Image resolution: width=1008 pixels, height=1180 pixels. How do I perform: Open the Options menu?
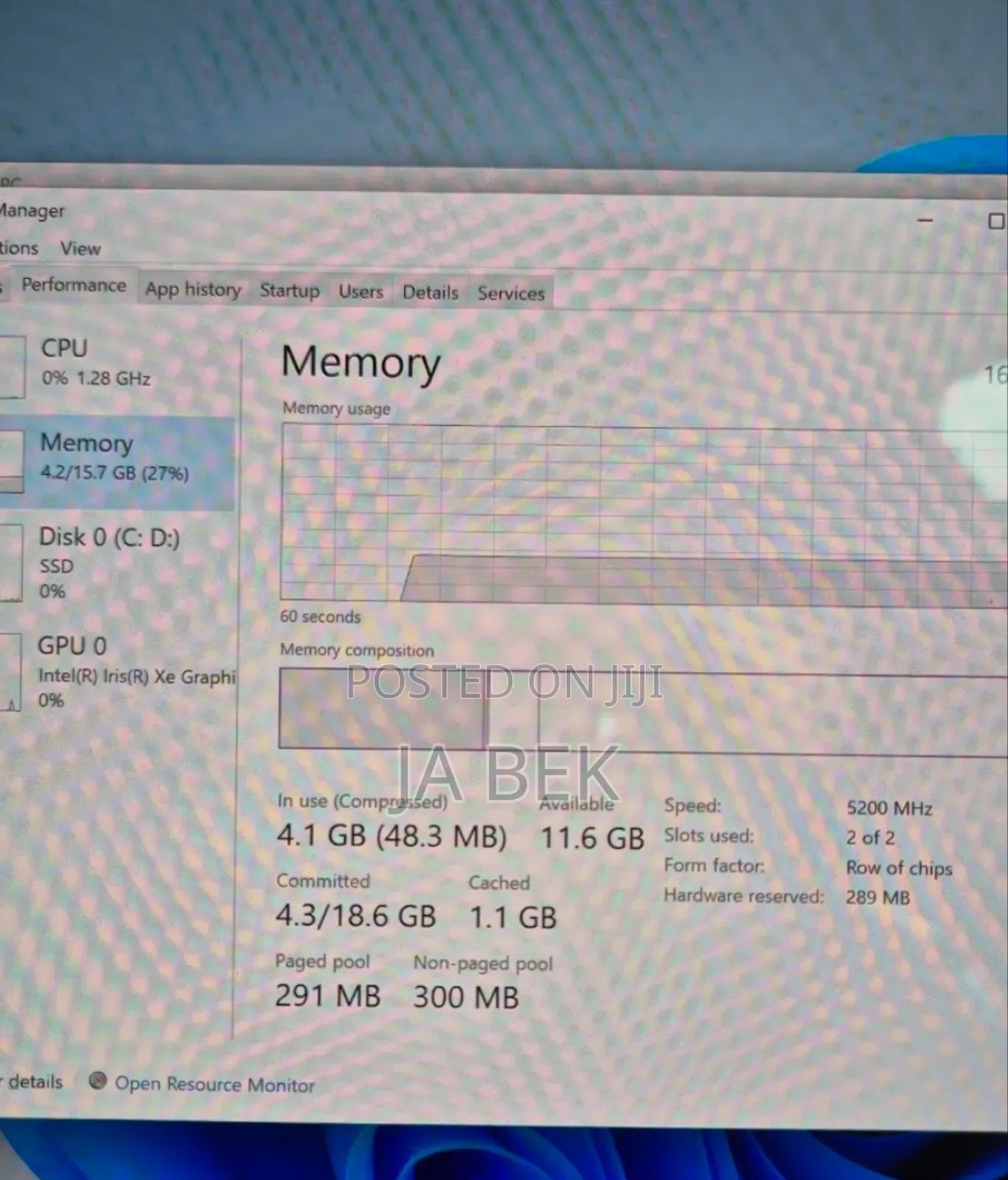(x=18, y=248)
